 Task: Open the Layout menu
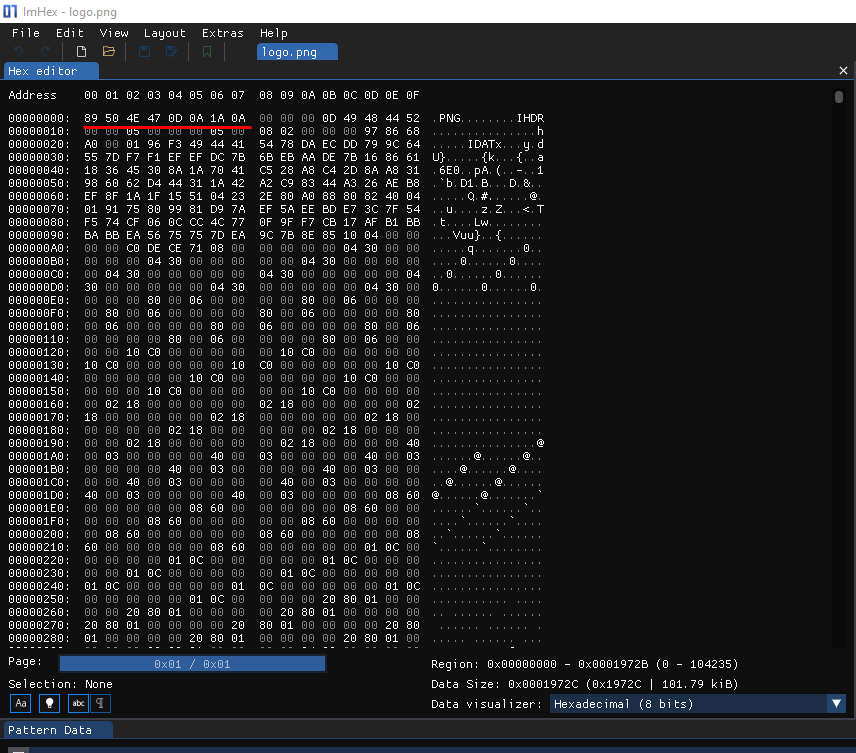click(x=165, y=33)
